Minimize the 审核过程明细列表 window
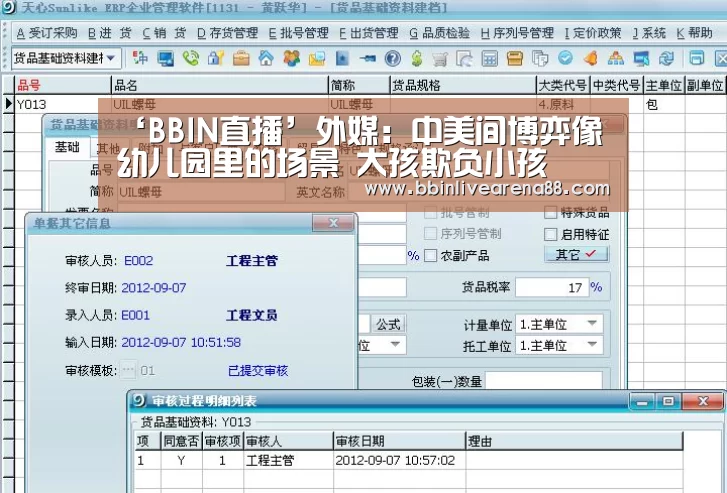 pos(642,401)
